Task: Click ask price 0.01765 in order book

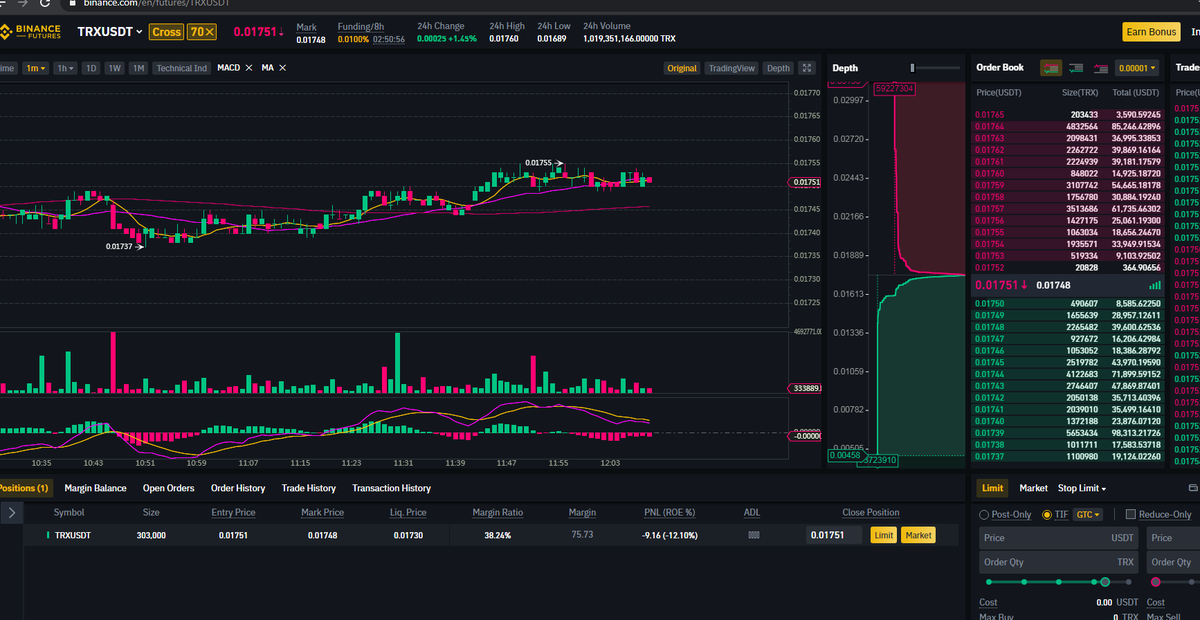Action: coord(988,115)
